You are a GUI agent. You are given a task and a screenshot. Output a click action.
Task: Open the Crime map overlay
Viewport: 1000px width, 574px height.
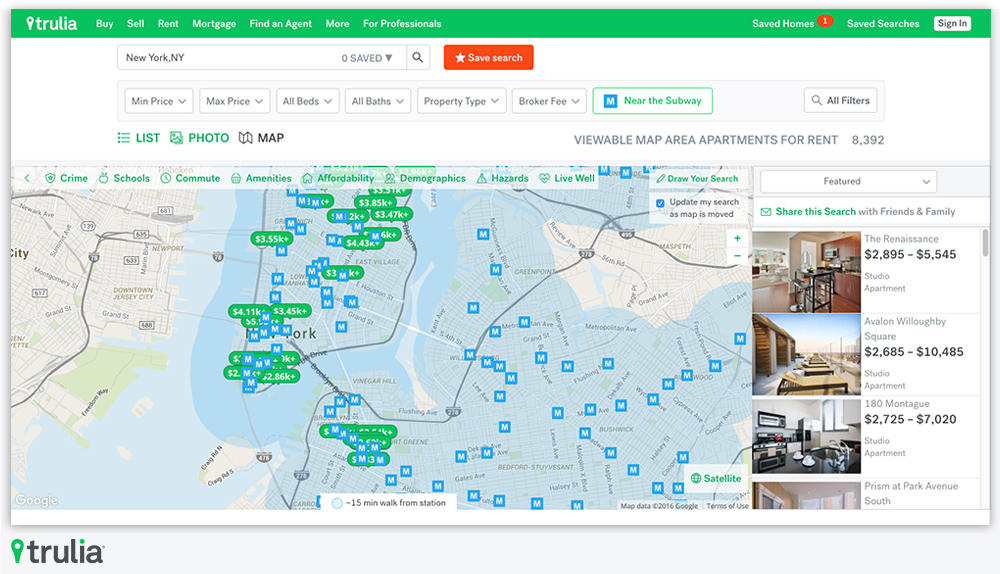[x=67, y=179]
